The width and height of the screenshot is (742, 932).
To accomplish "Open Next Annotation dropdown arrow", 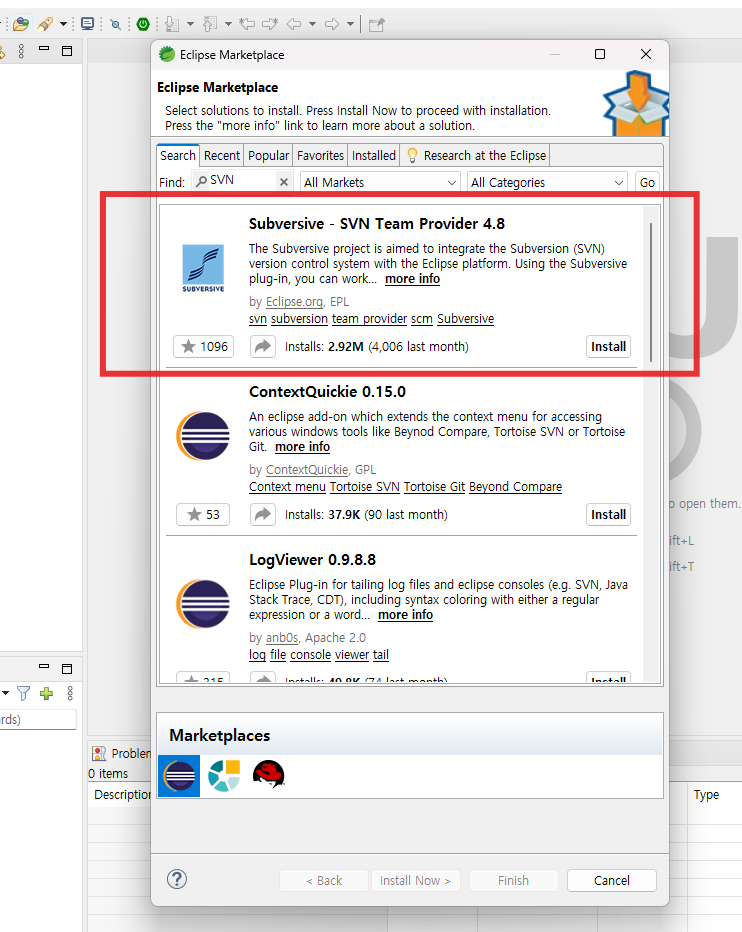I will 190,24.
